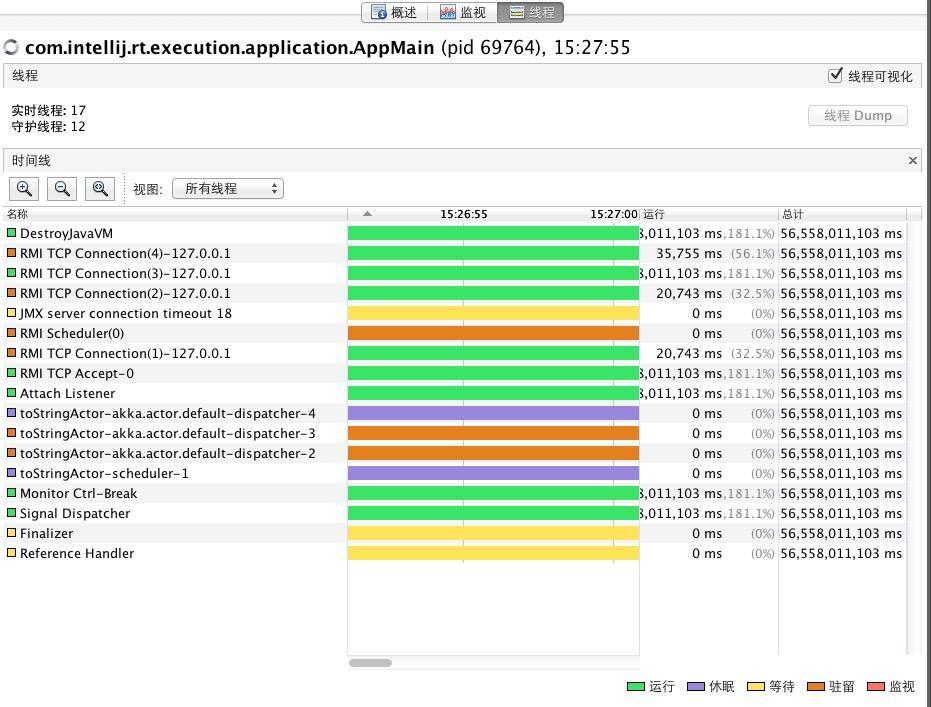Click the refresh spinner beside AppMain process name
Screen dimensions: 931x707
click(13, 46)
